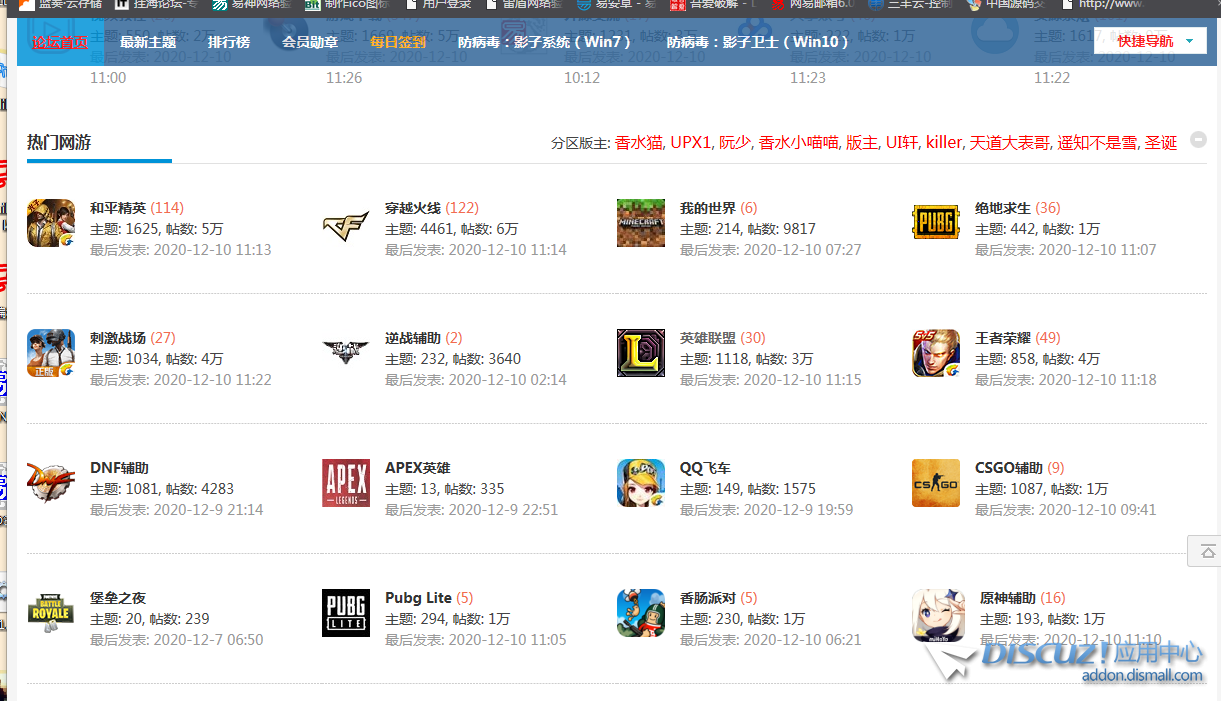
Task: Open 防病毒：影子系统（Win7） nav item
Action: pyautogui.click(x=546, y=42)
